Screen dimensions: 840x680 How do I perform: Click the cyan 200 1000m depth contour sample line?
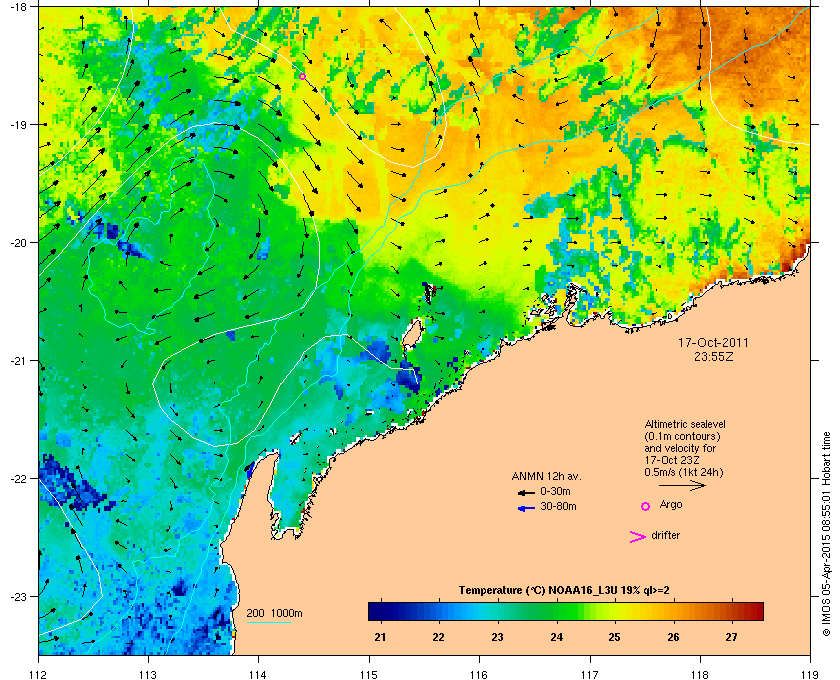click(268, 622)
